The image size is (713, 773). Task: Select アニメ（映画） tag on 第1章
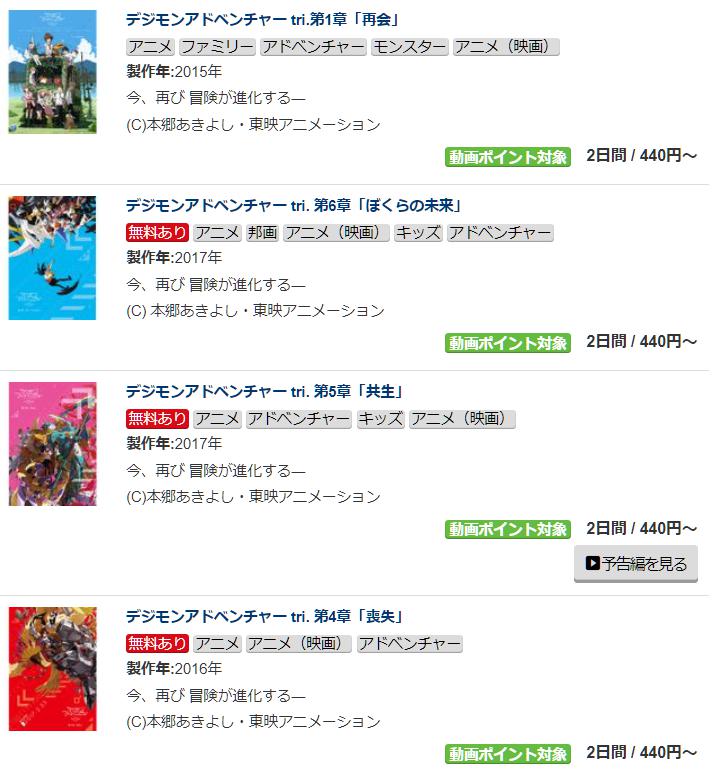(506, 47)
